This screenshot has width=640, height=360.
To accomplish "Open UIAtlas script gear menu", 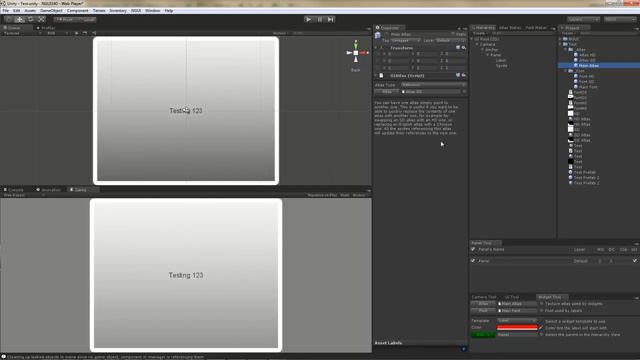I will coord(464,76).
